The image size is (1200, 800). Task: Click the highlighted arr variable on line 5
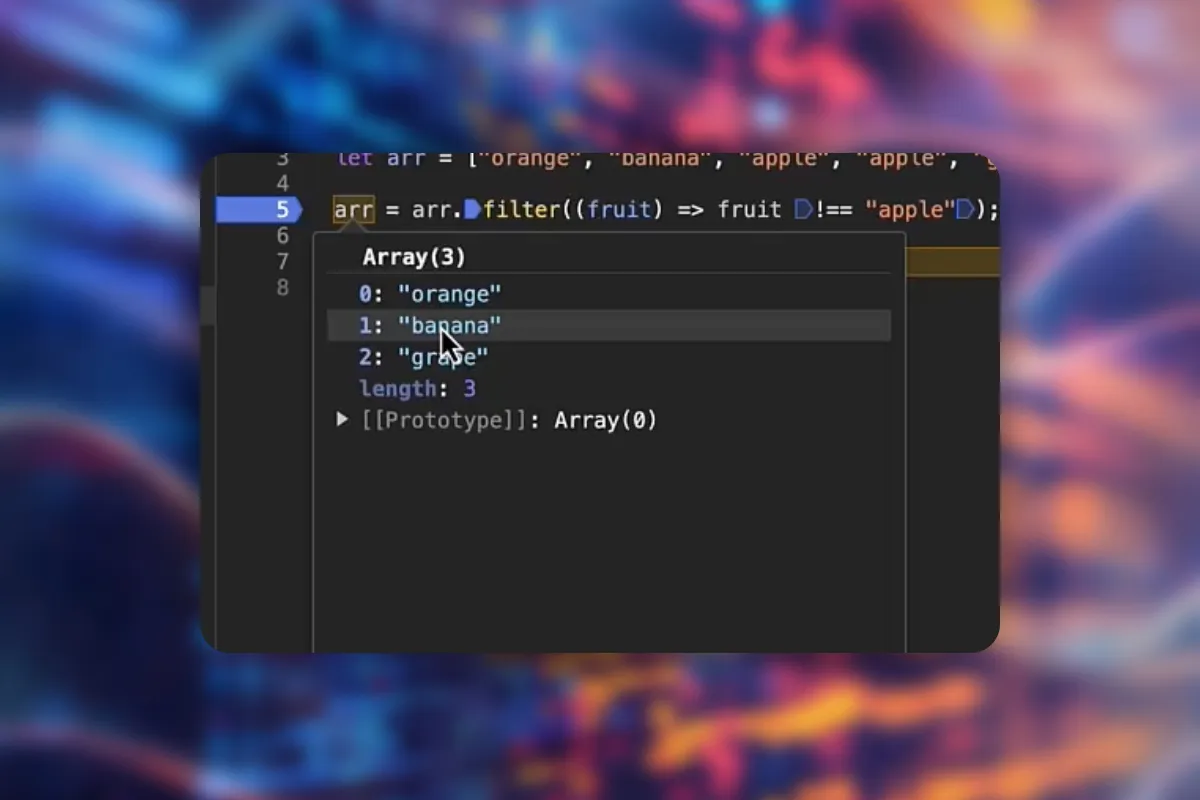(353, 210)
